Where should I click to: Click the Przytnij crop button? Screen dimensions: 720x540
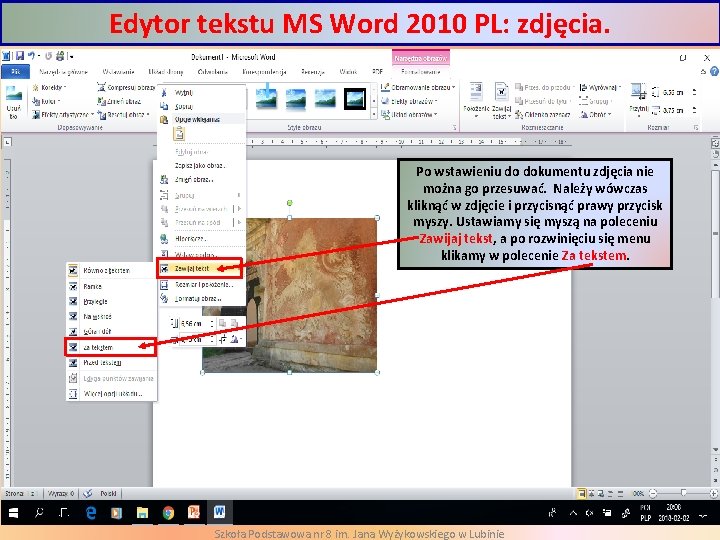pos(638,98)
